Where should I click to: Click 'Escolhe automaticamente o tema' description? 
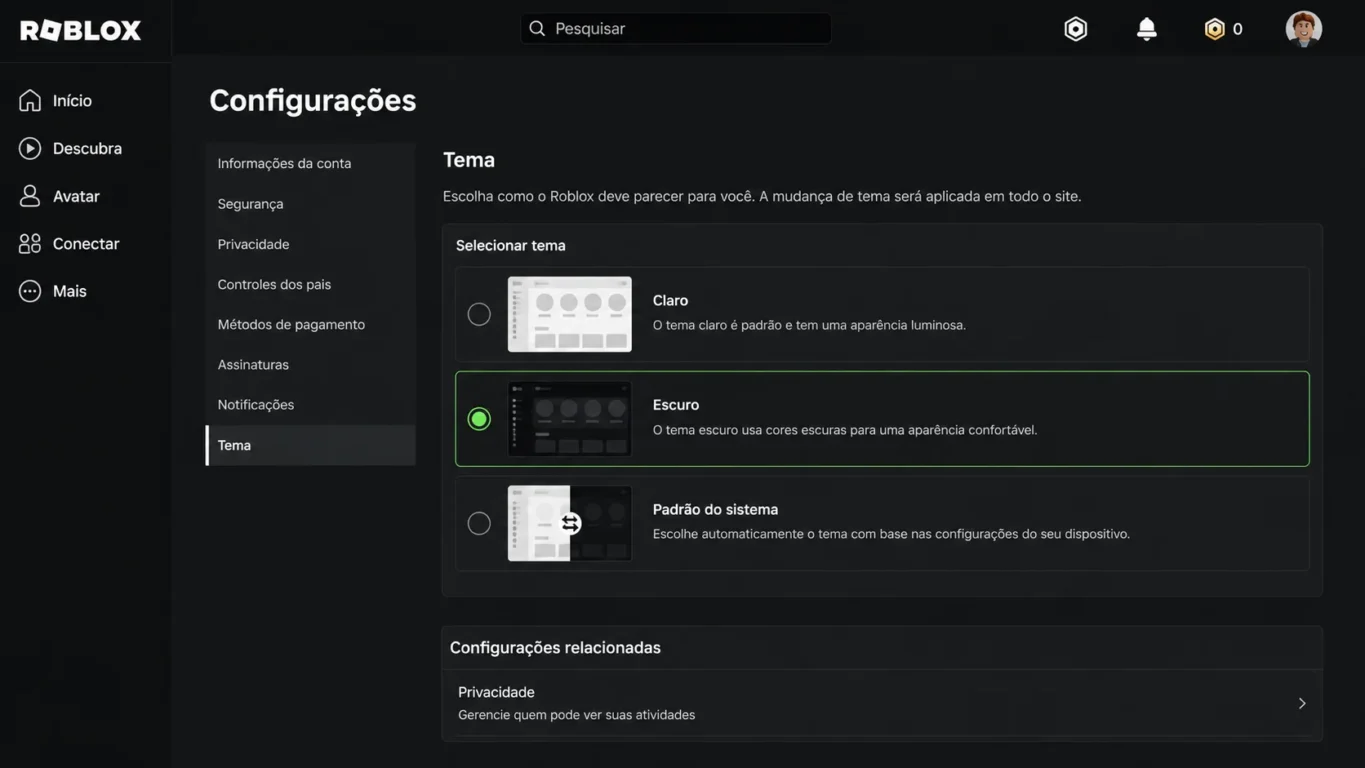click(891, 534)
